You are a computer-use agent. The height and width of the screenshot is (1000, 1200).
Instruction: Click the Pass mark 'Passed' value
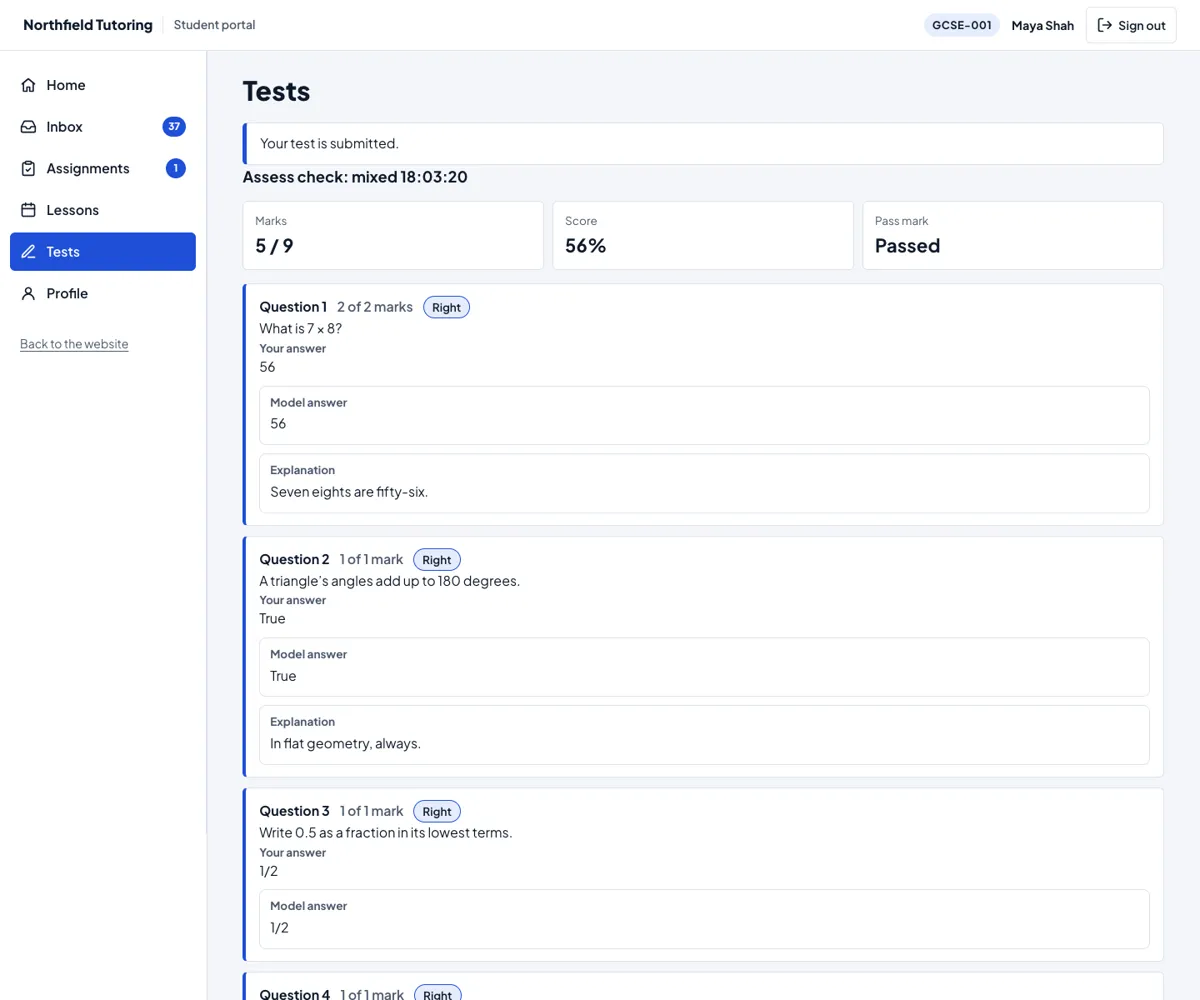(908, 246)
